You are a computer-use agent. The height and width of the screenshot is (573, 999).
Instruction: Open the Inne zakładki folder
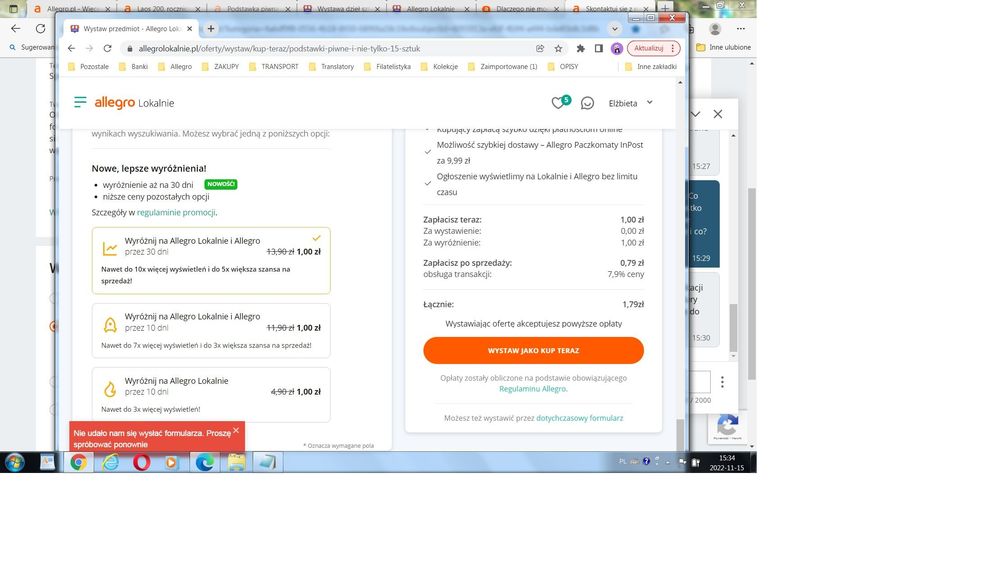650,66
